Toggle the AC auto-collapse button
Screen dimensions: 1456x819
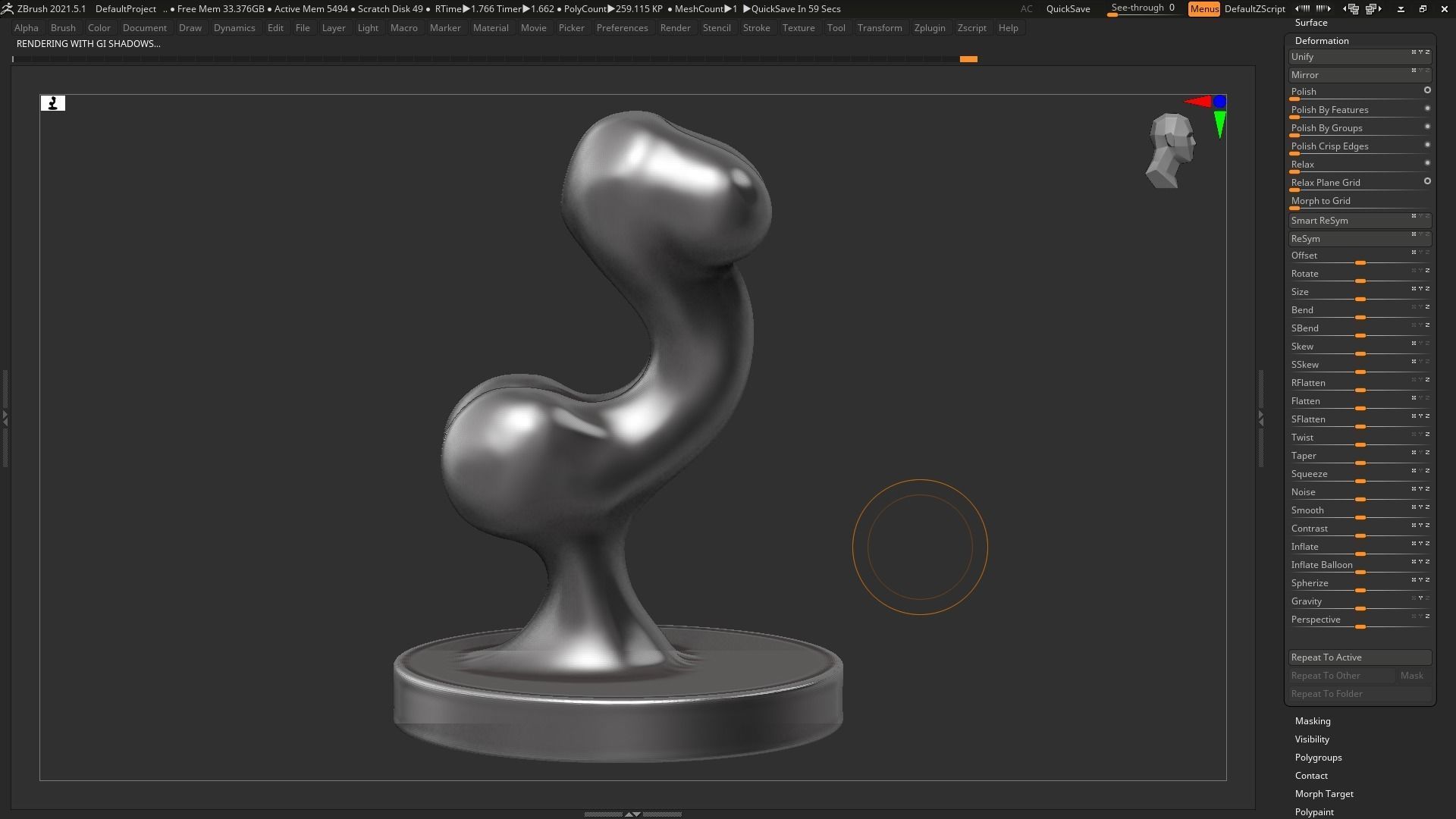pos(1026,9)
